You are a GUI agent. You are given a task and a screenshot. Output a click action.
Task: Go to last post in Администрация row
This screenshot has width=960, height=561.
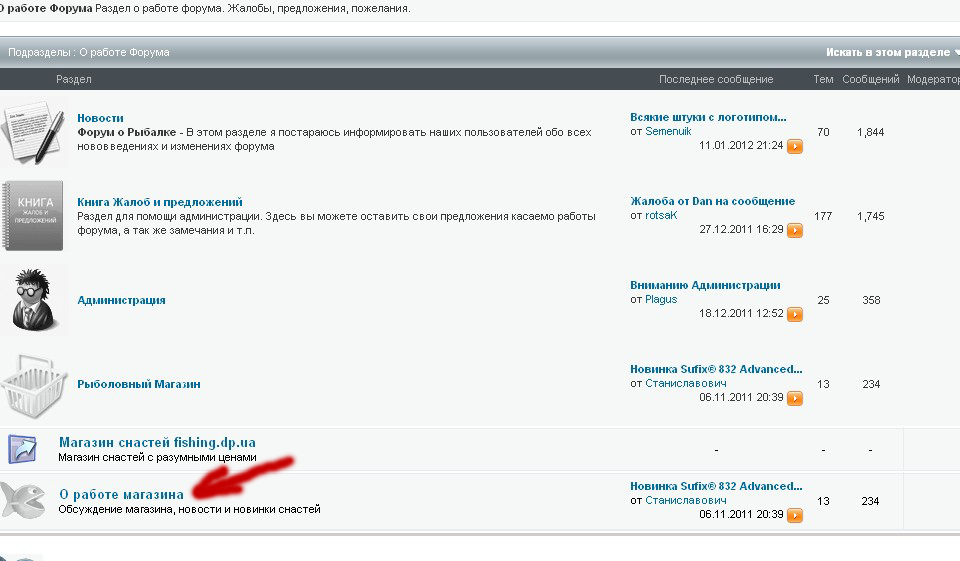[x=795, y=314]
